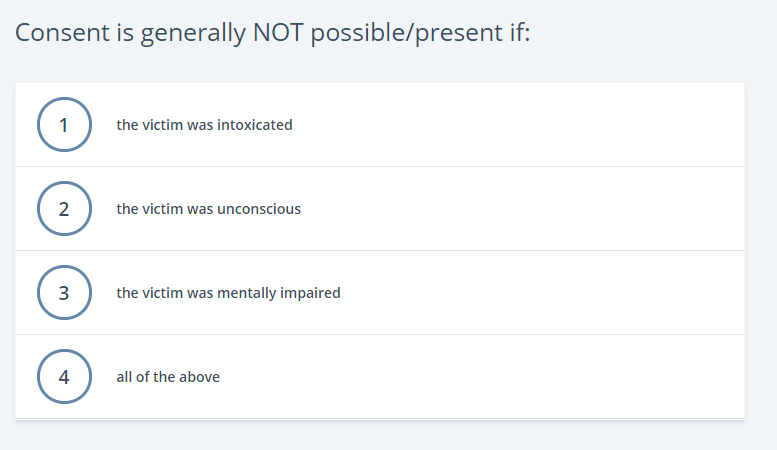This screenshot has width=777, height=450.
Task: Click the digit 4 inside its circle
Action: (x=64, y=378)
